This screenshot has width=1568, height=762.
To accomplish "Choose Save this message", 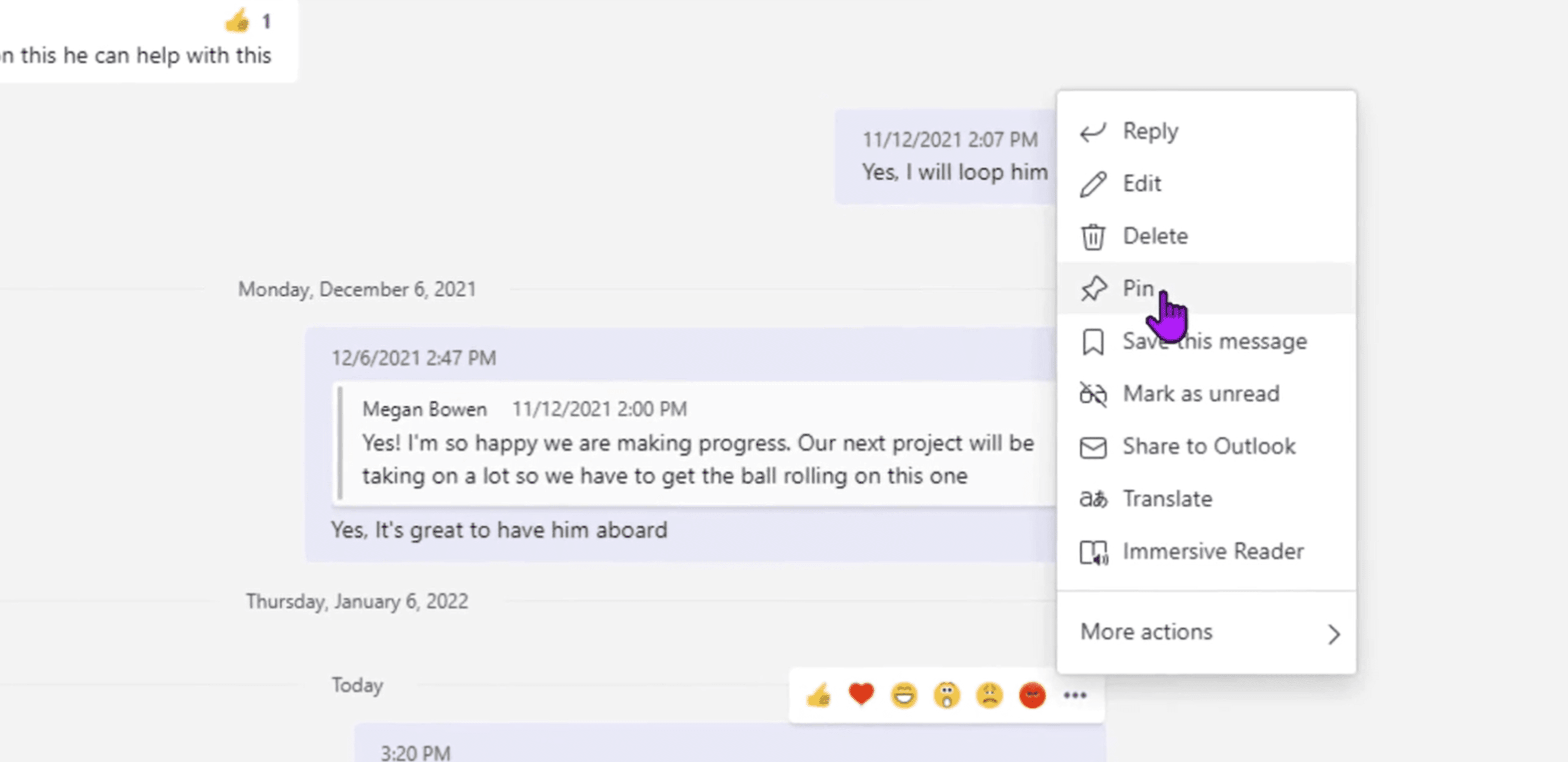I will point(1206,341).
